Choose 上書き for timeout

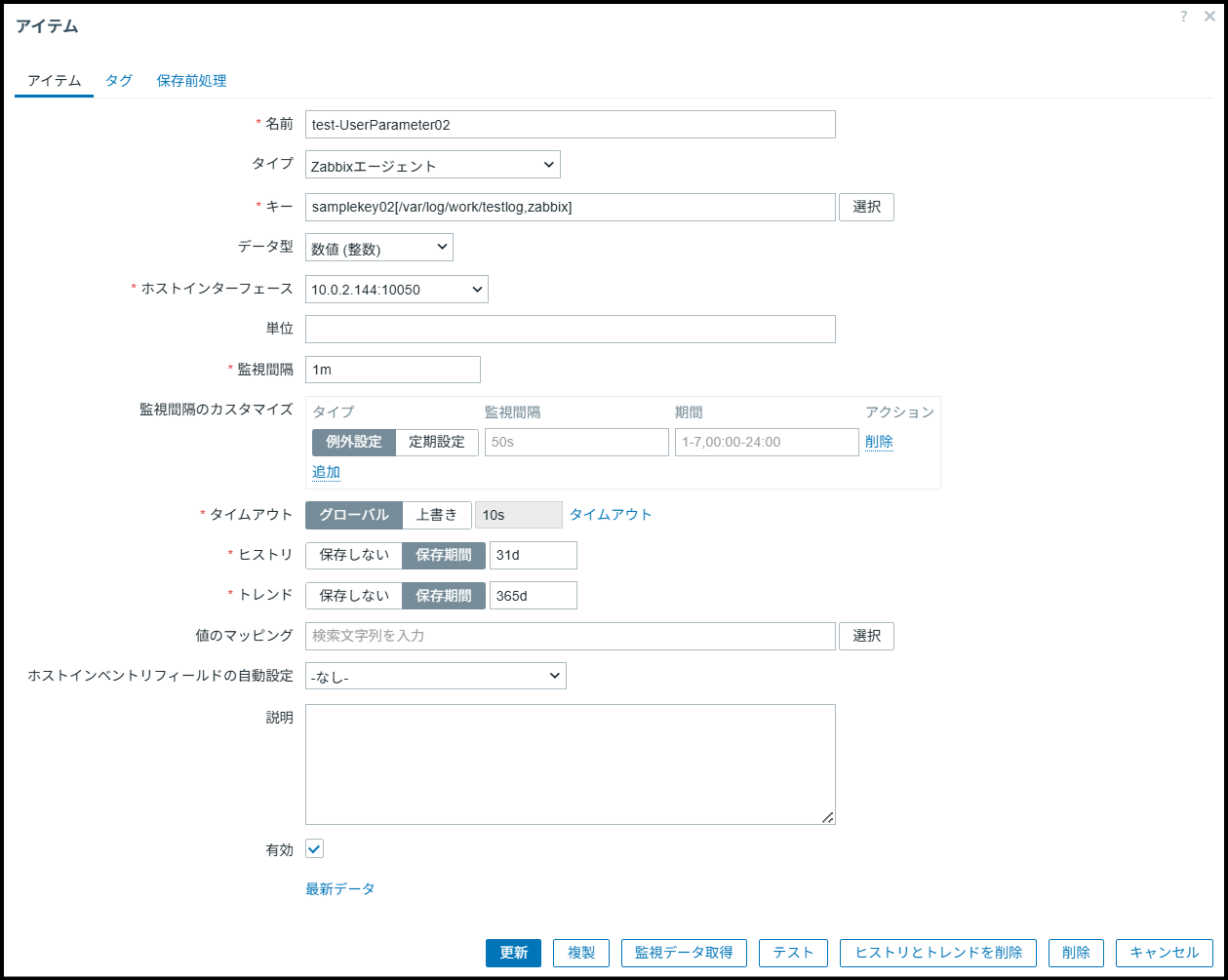tap(437, 515)
